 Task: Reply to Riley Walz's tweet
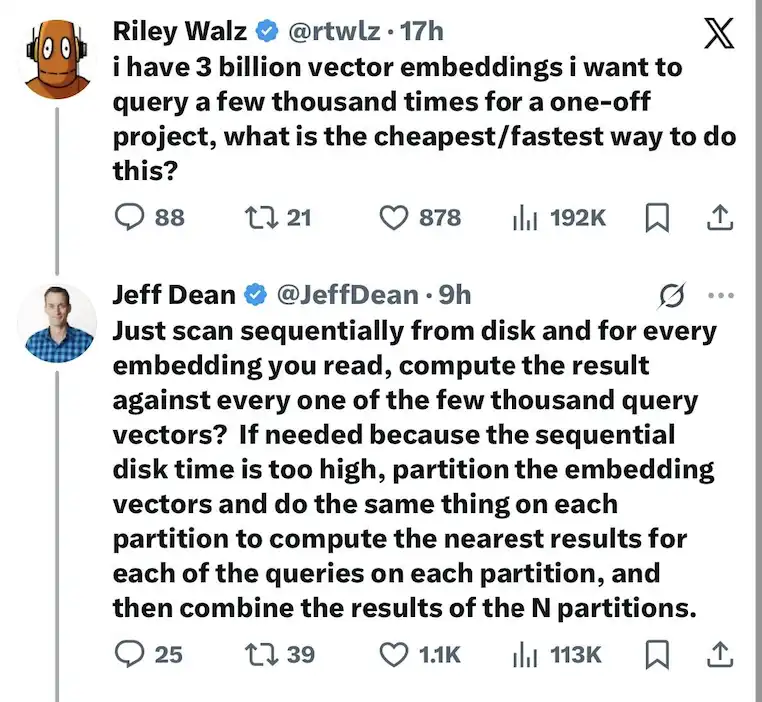click(x=130, y=216)
